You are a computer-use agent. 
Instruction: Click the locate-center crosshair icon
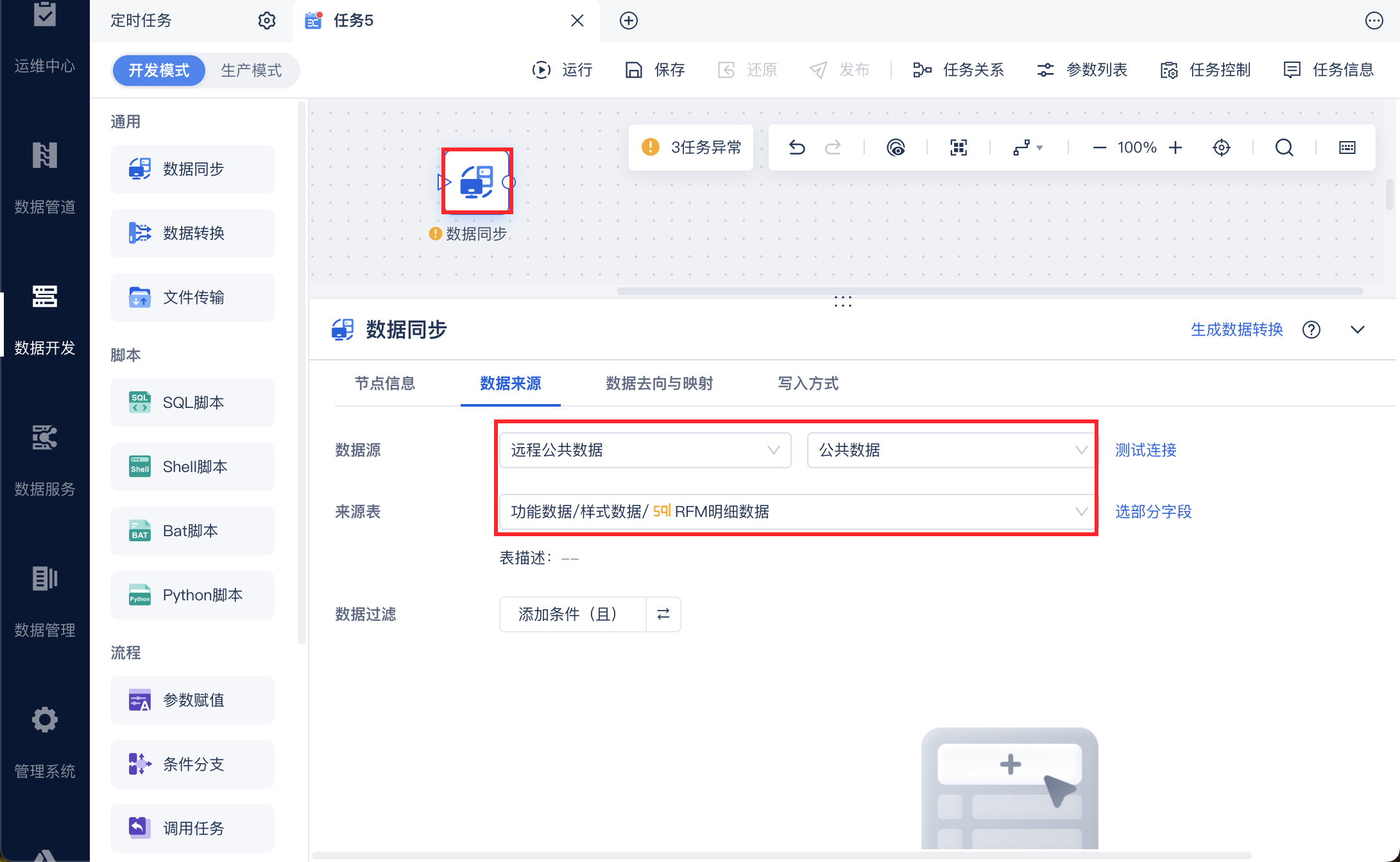click(1221, 148)
